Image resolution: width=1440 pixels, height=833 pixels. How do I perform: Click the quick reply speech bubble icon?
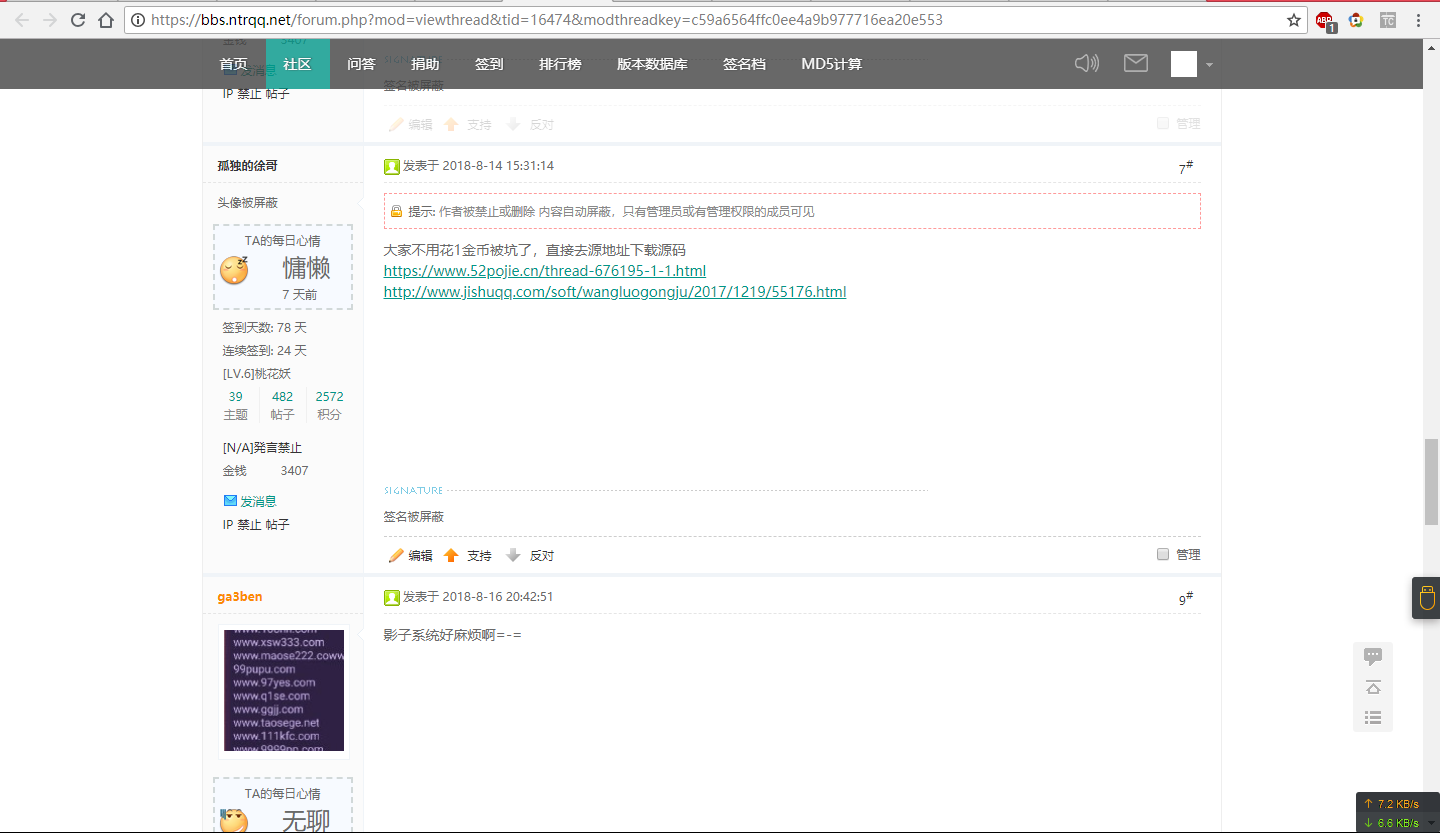click(1373, 656)
